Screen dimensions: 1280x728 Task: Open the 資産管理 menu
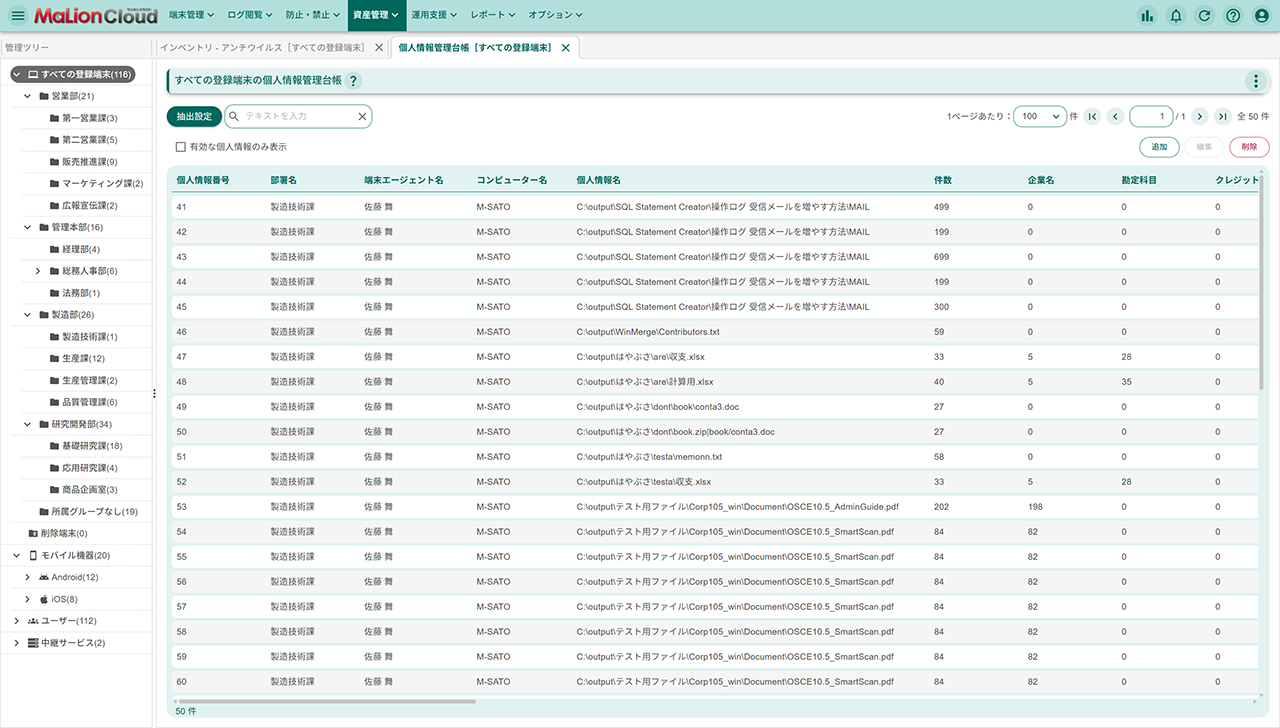pos(376,15)
